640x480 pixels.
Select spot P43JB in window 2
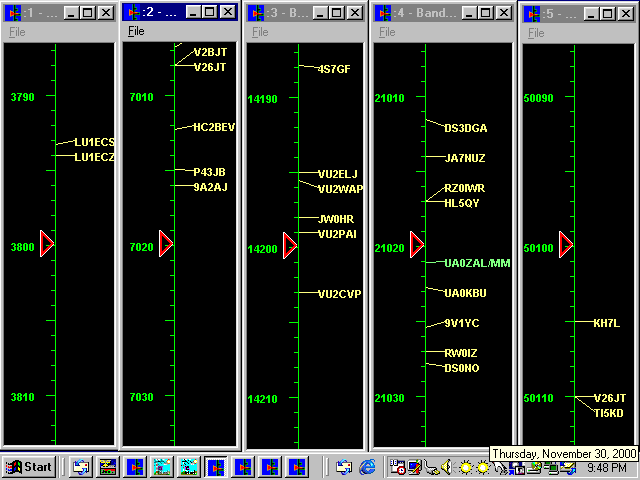click(209, 172)
